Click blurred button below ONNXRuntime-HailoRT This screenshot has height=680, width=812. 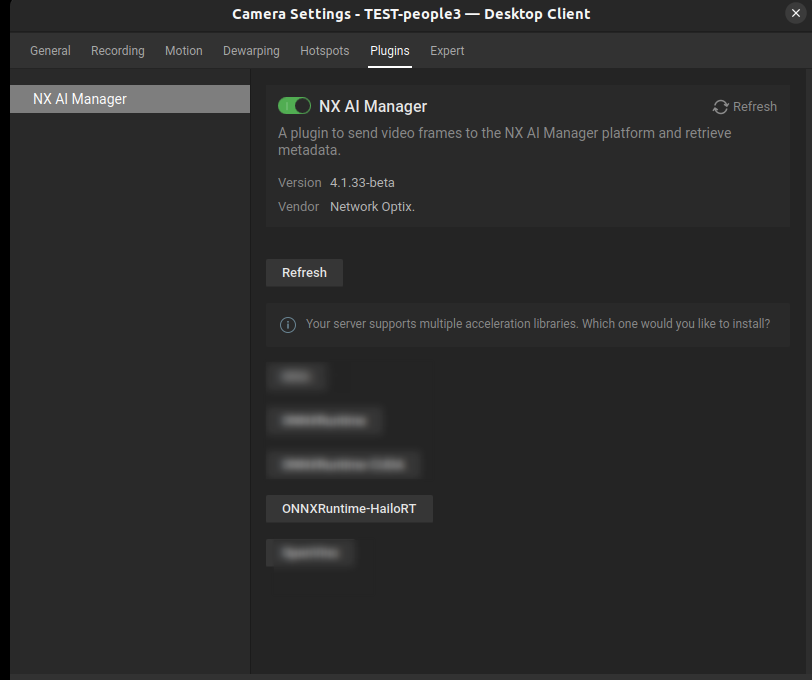point(310,553)
